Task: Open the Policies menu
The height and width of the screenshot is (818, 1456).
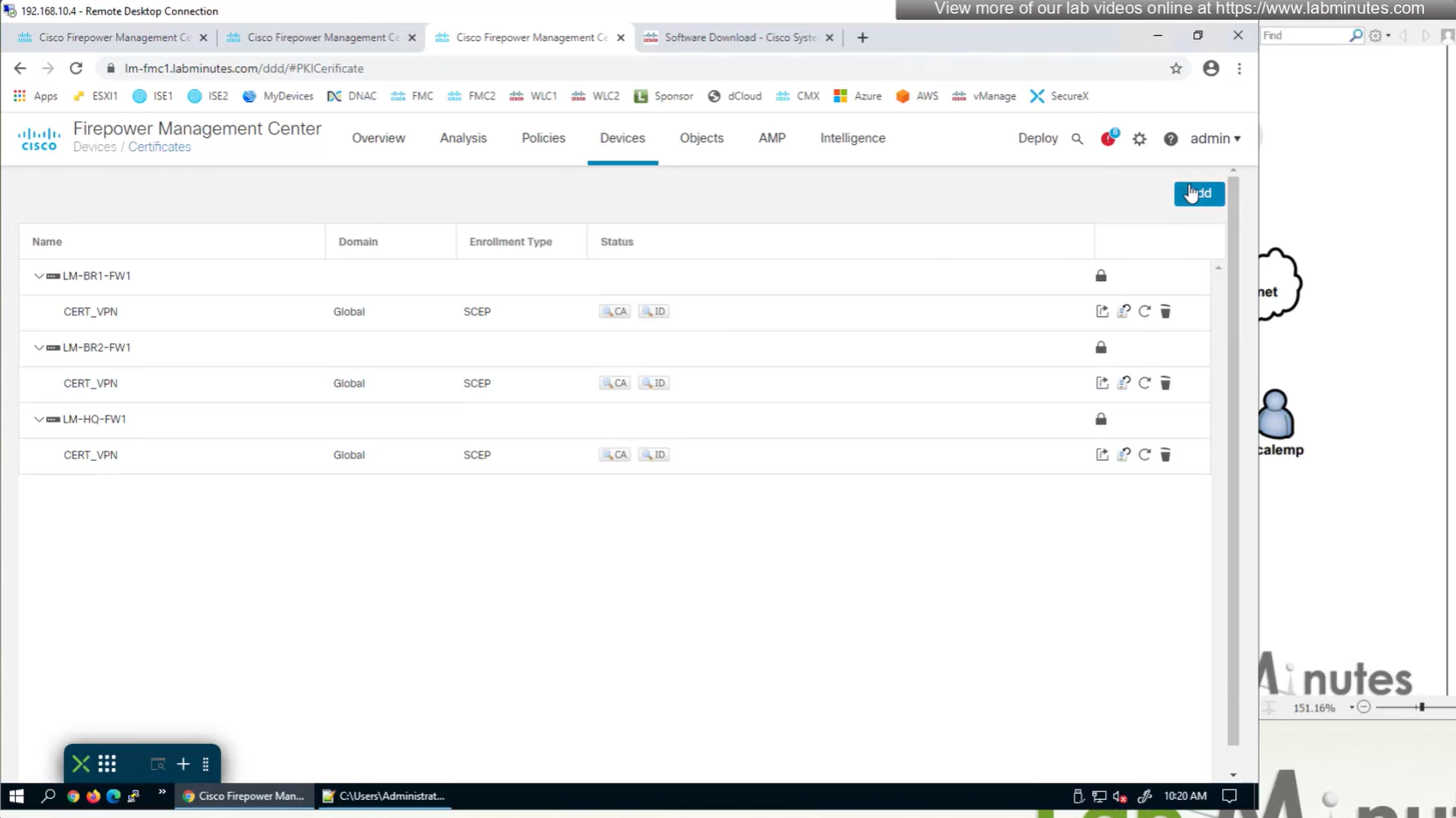Action: tap(543, 138)
